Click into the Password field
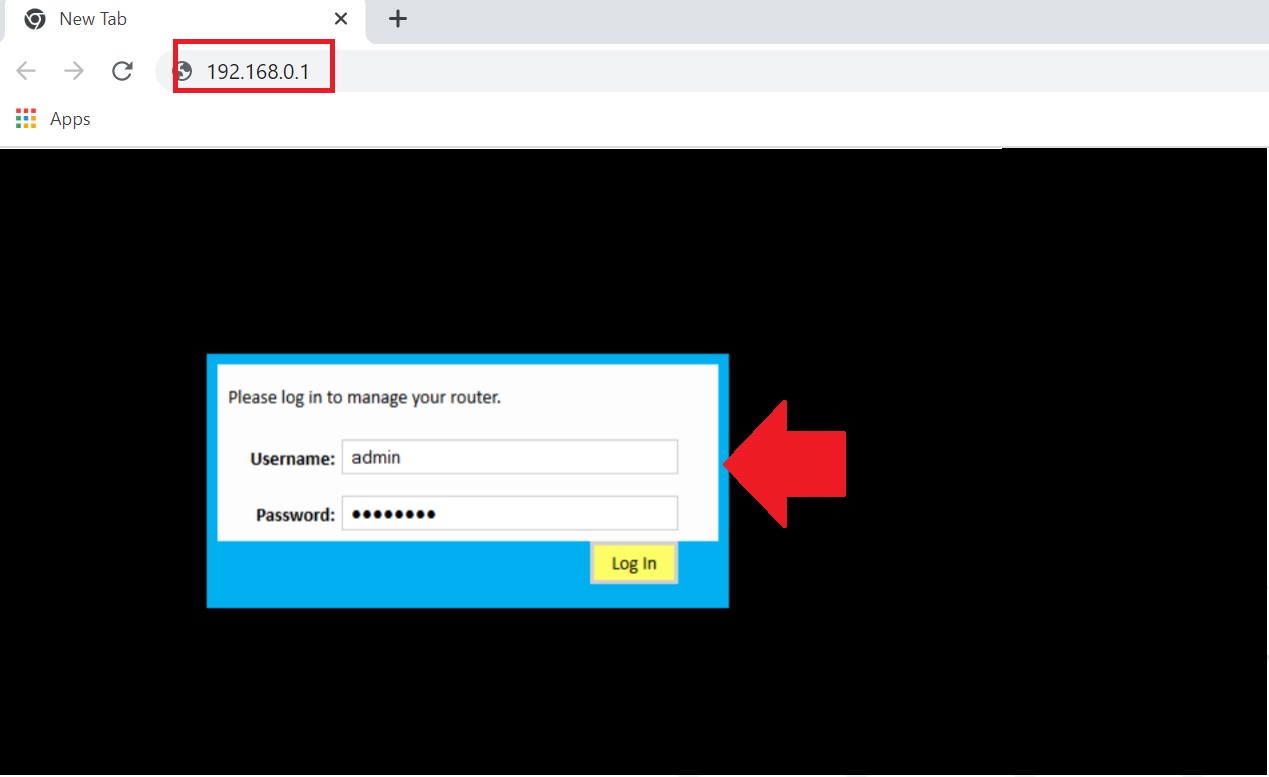This screenshot has width=1269, height=777. point(509,514)
